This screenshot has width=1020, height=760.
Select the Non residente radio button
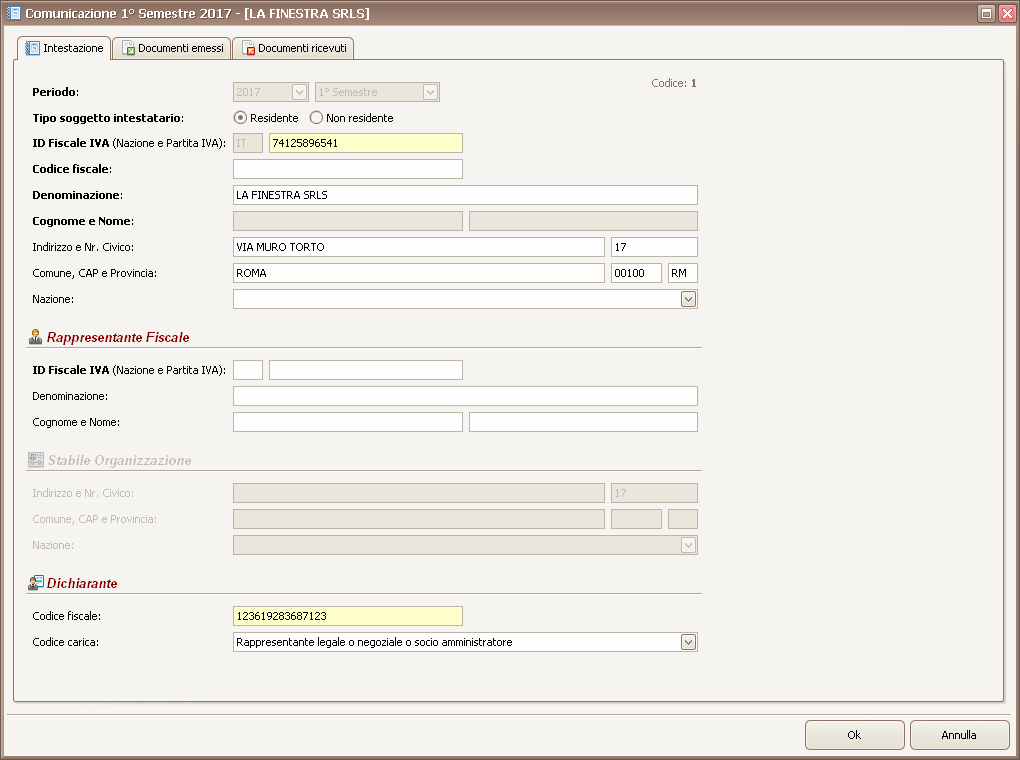[316, 118]
